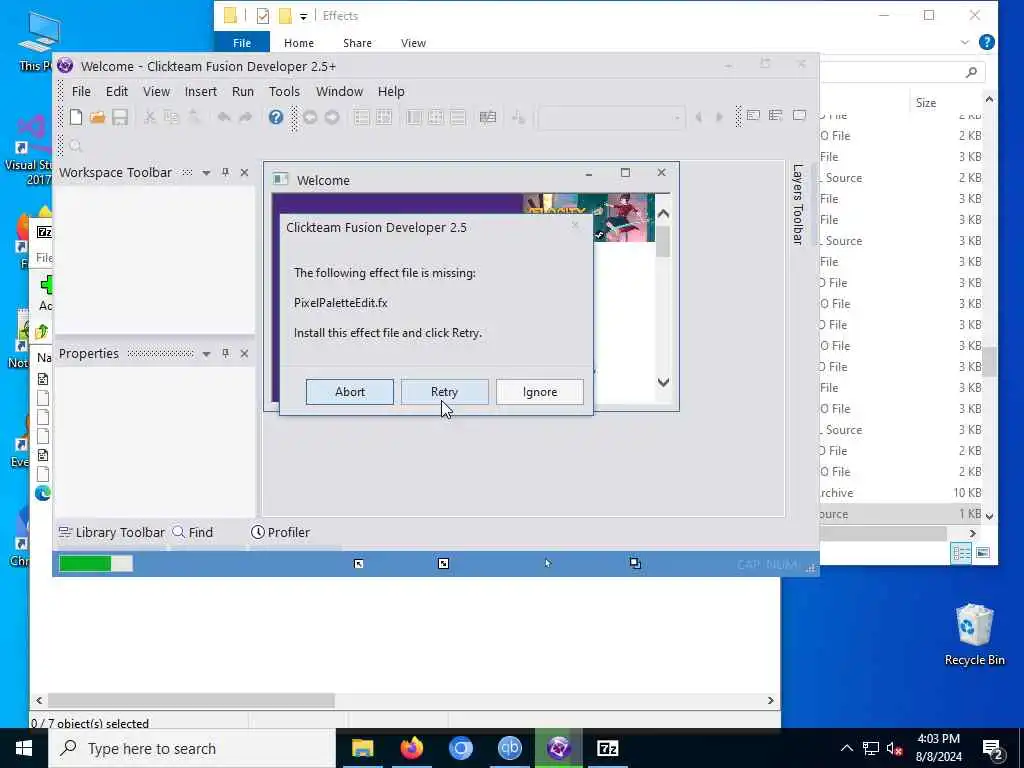The height and width of the screenshot is (768, 1024).
Task: Open 7-Zip from taskbar
Action: coord(607,748)
